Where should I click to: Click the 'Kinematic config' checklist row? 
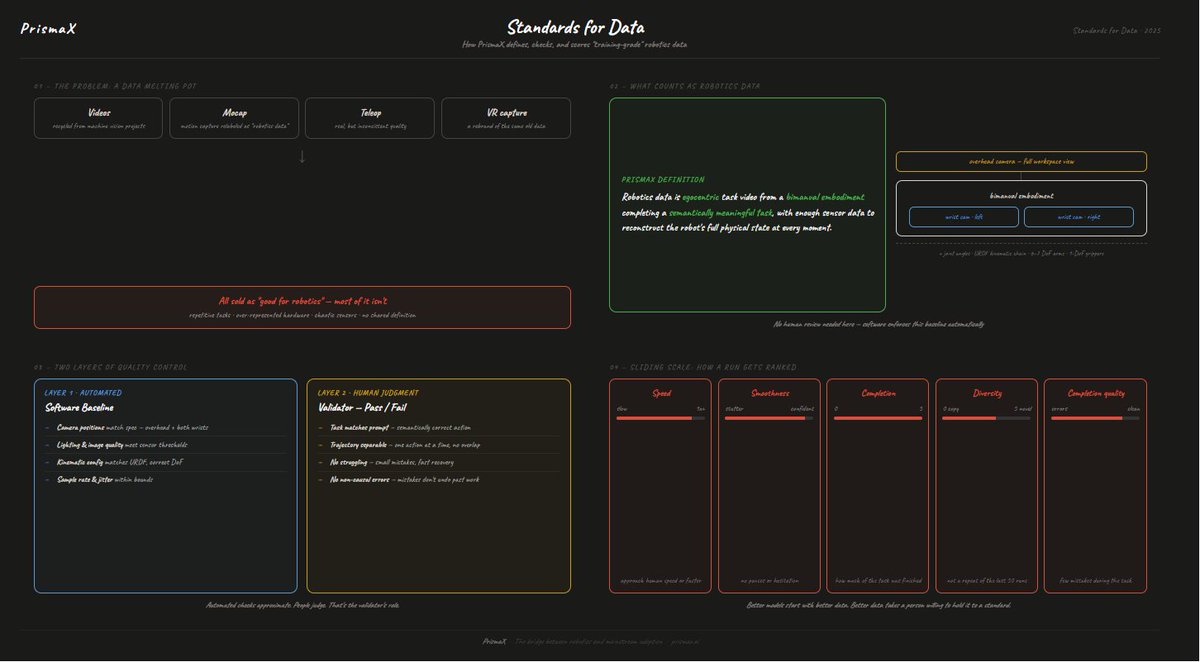pos(165,462)
